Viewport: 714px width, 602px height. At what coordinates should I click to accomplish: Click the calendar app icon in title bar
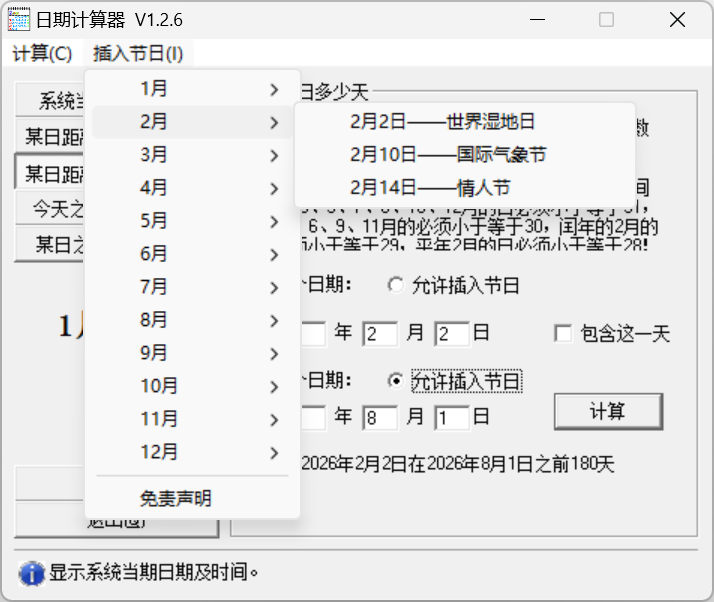click(19, 20)
